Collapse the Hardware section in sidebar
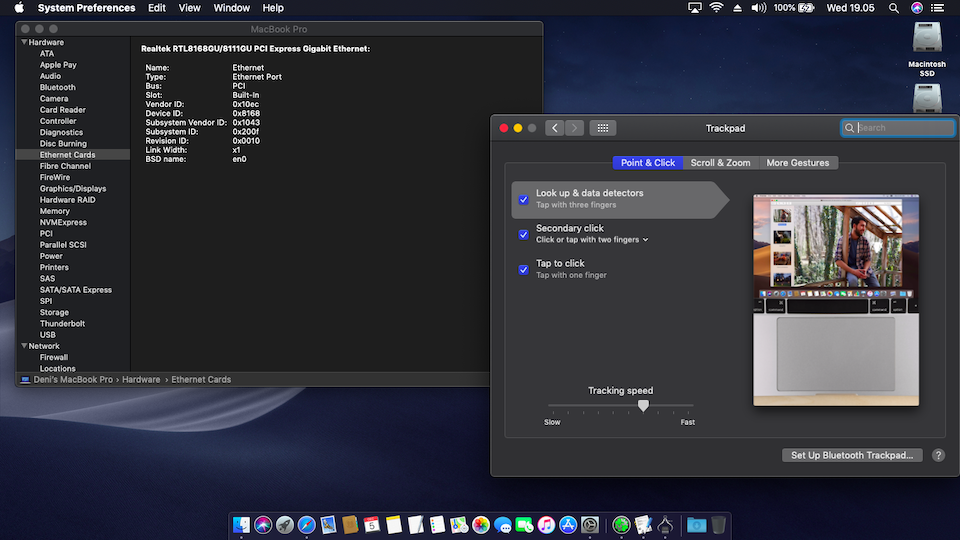Viewport: 960px width, 540px height. pyautogui.click(x=22, y=43)
